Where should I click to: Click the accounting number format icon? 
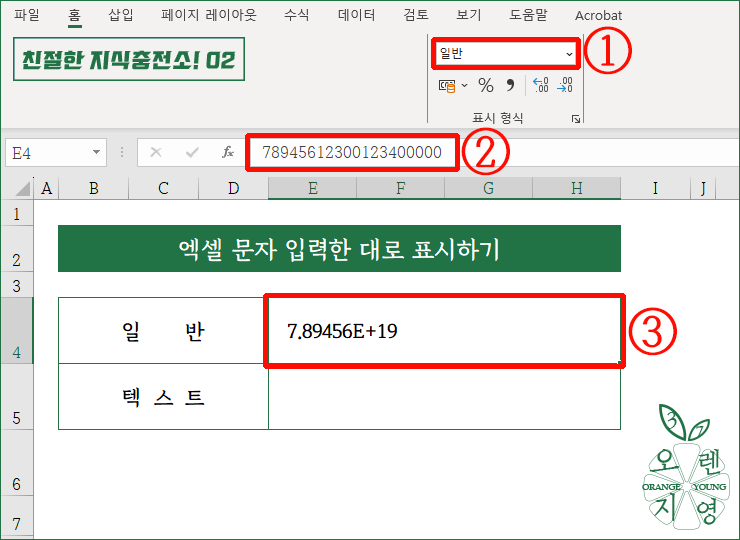click(447, 86)
